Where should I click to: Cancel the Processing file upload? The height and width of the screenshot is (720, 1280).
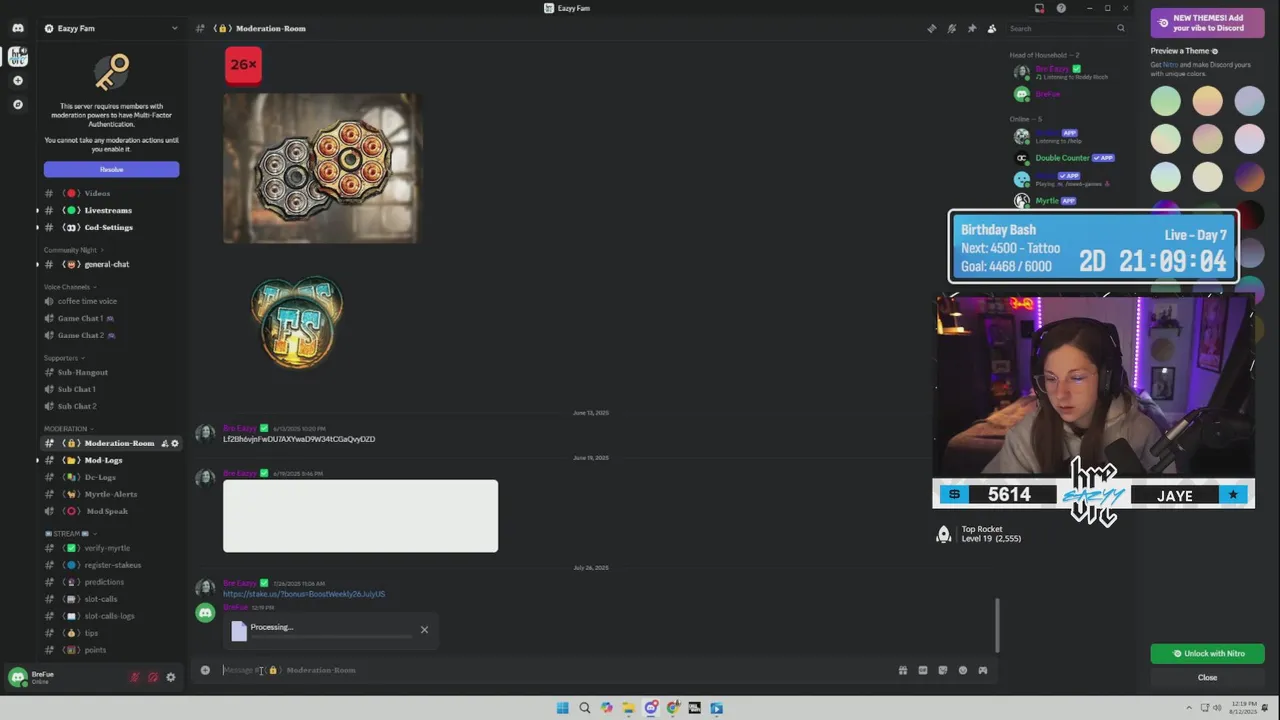click(424, 630)
